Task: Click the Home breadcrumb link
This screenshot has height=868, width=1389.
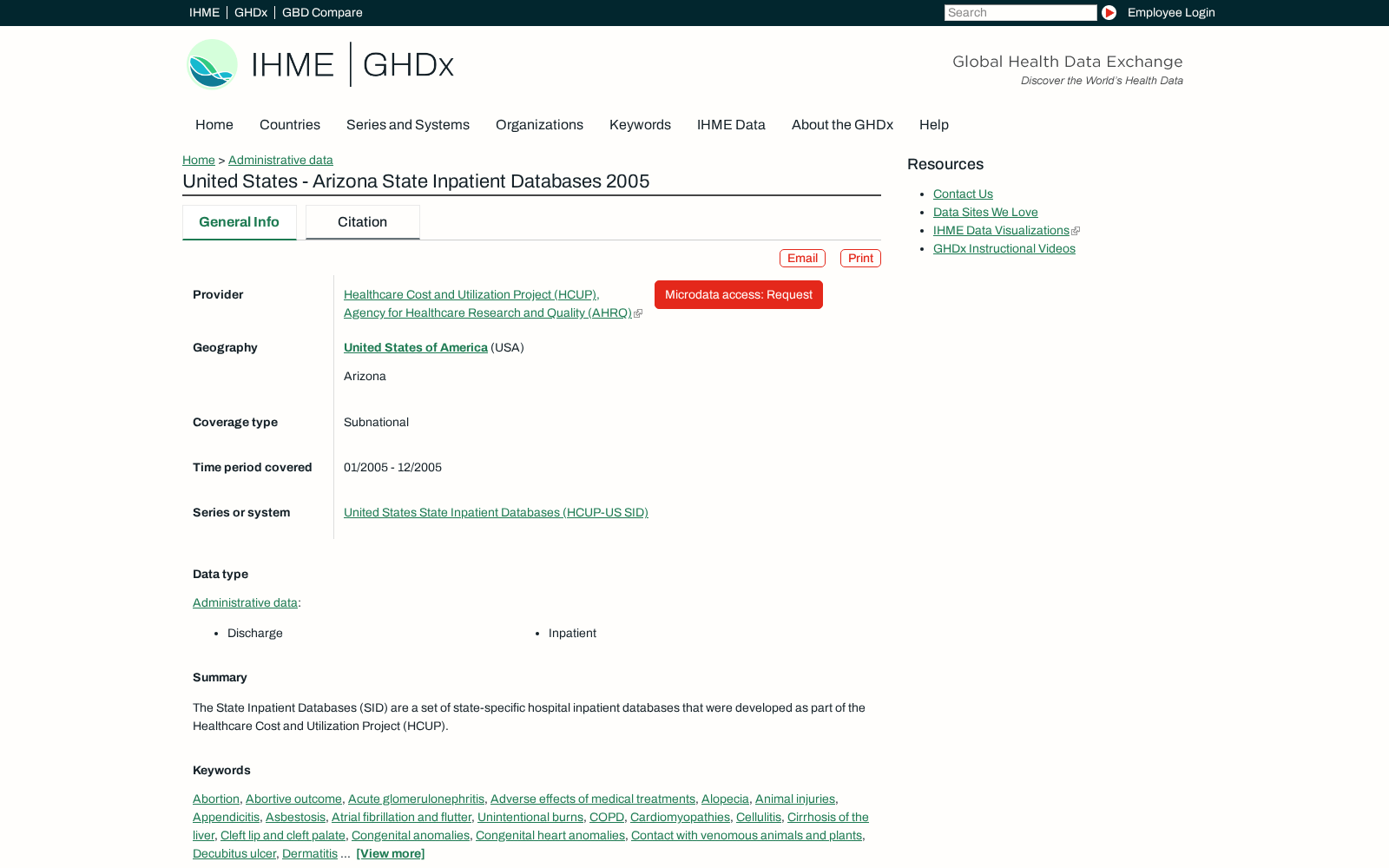Action: point(199,161)
